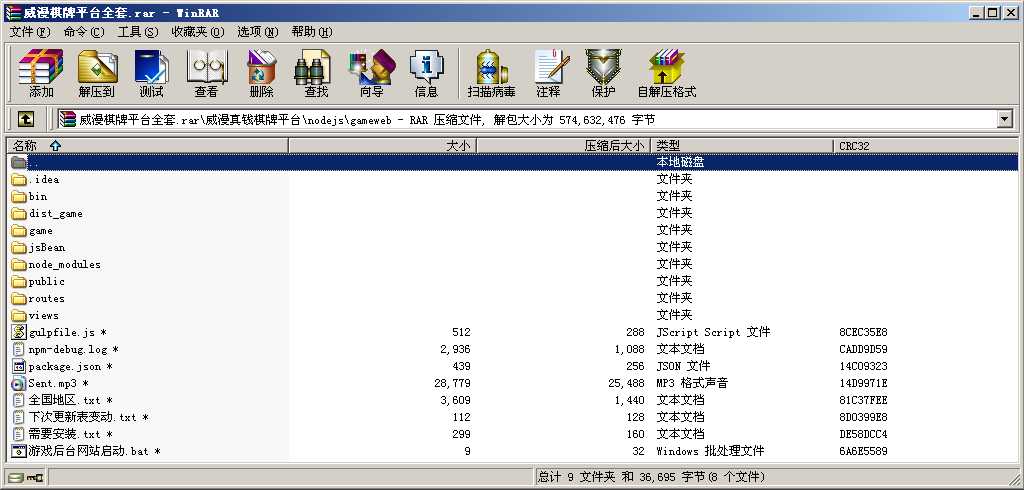Click the 保护 (Protect) shield icon
The width and height of the screenshot is (1024, 490).
click(x=603, y=73)
